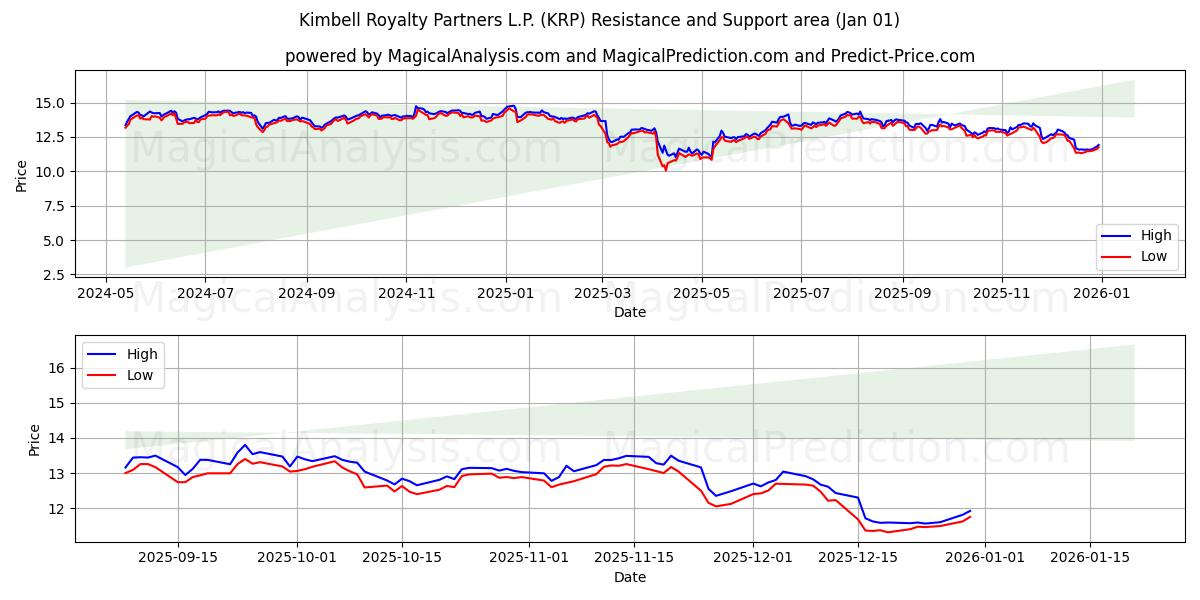The image size is (1200, 600).
Task: Click the '2025-11-15' date tick label
Action: (633, 558)
